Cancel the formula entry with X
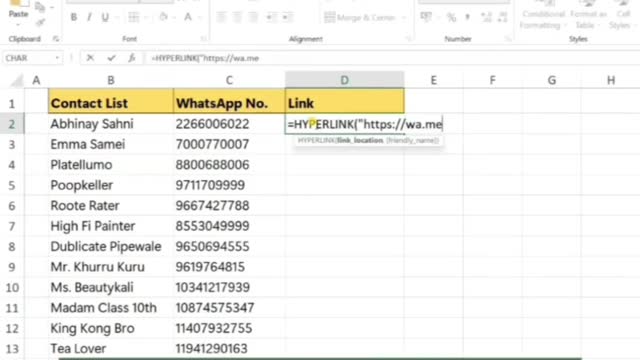The height and width of the screenshot is (360, 640). (90, 58)
